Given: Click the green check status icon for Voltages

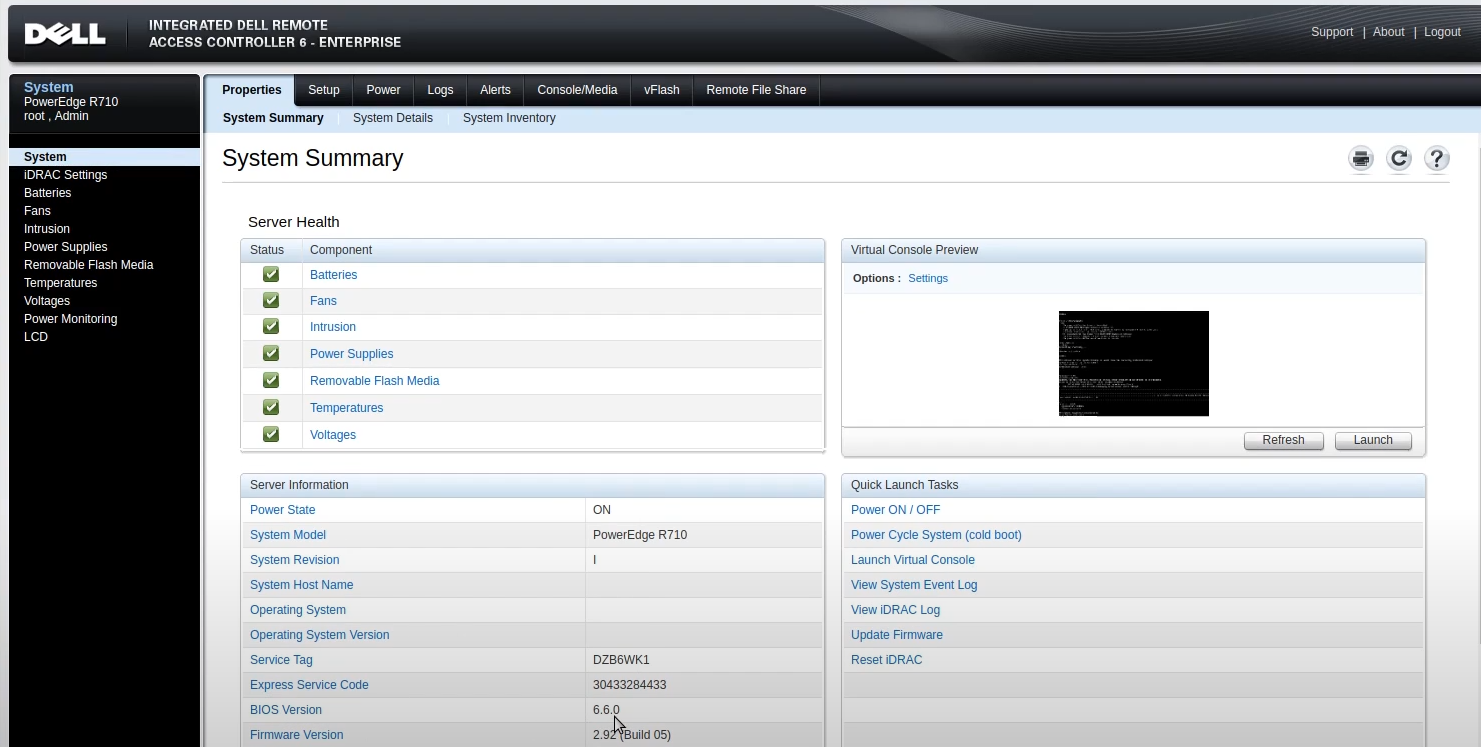Looking at the screenshot, I should click(271, 434).
